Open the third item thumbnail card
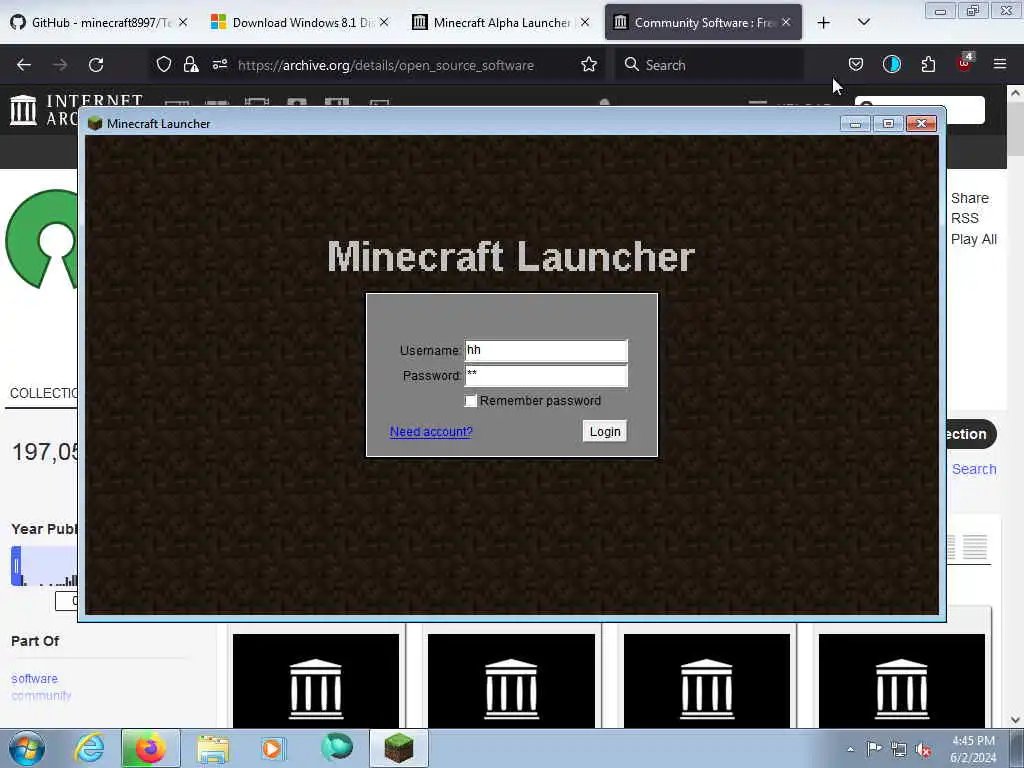 tap(707, 680)
